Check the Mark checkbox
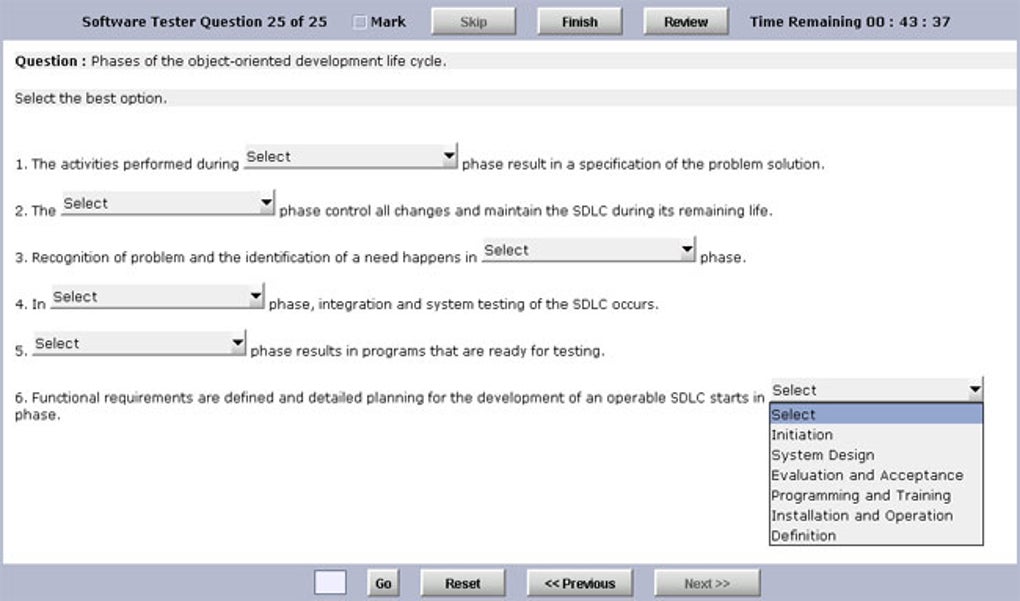This screenshot has width=1020, height=601. [x=359, y=22]
